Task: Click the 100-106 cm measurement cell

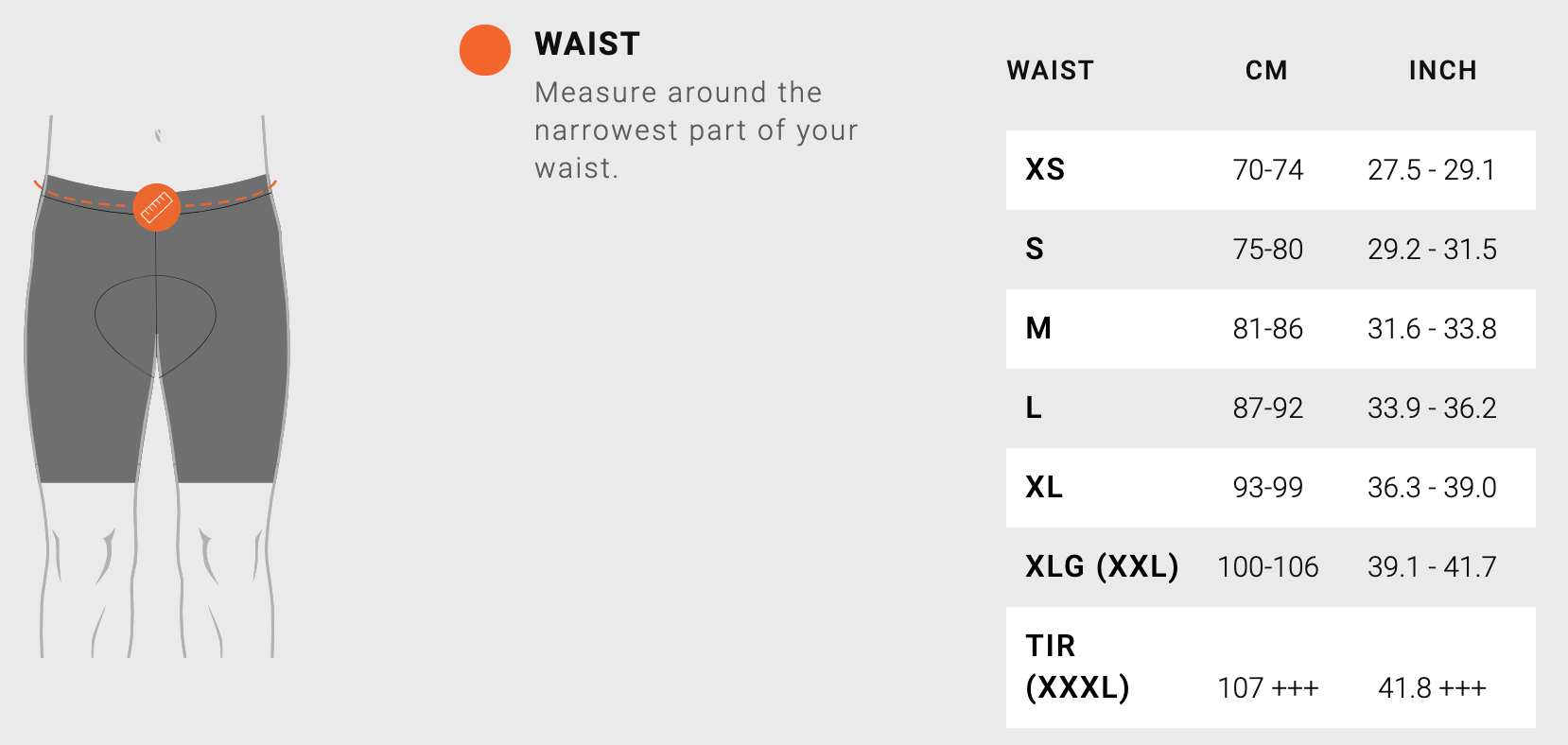Action: click(1267, 567)
